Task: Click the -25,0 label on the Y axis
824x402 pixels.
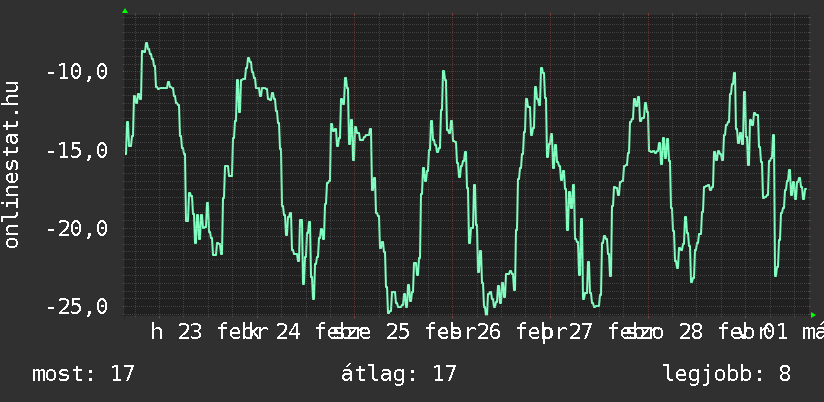Action: click(x=78, y=306)
